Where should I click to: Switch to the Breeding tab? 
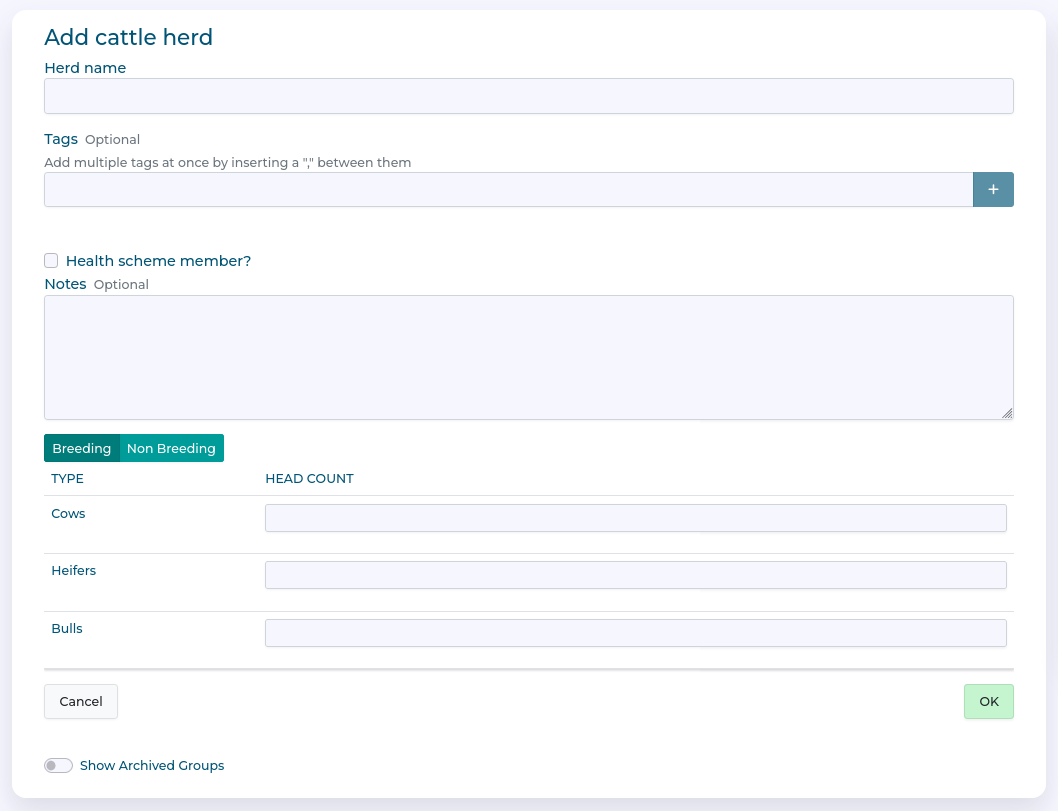coord(81,449)
